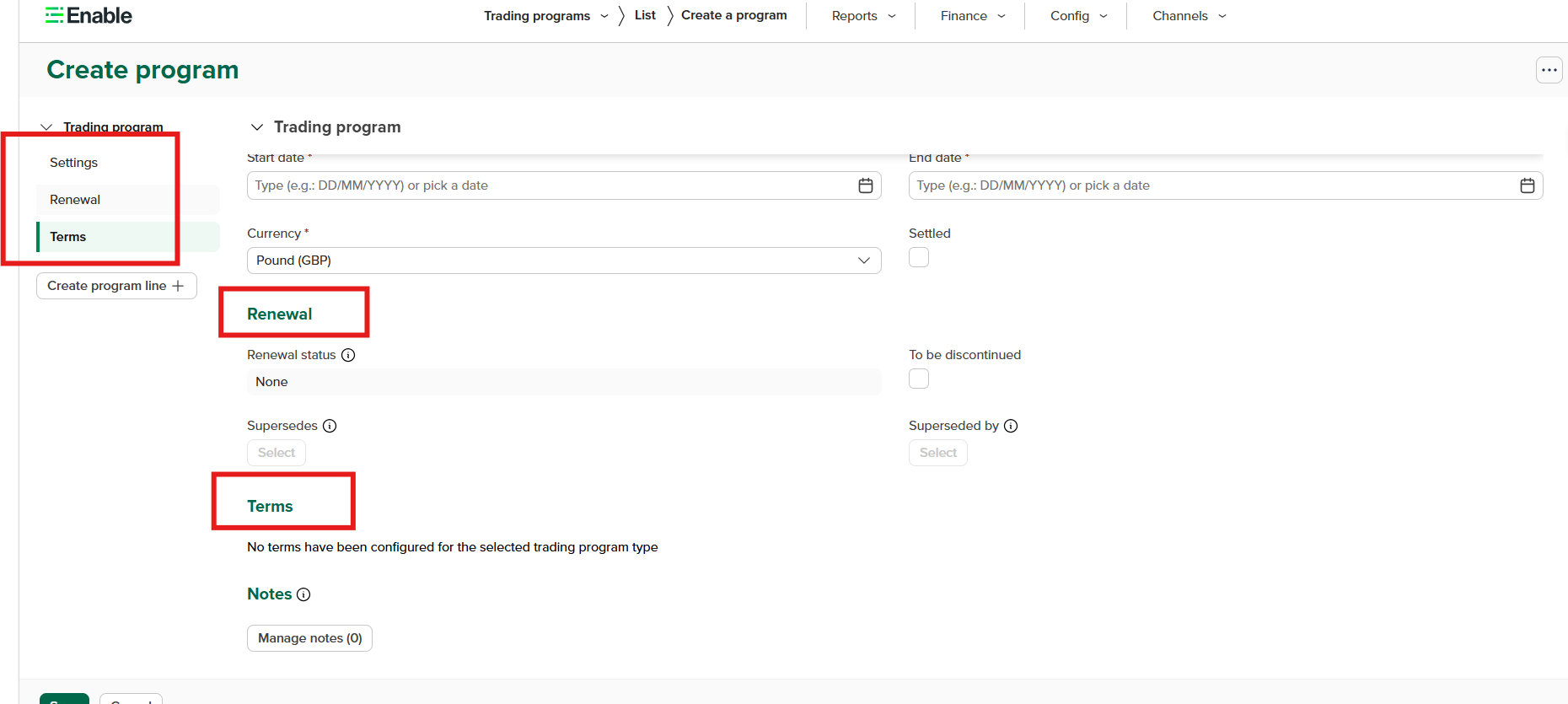Show Supersedes info tooltip
Viewport: 1568px width, 704px height.
coord(330,426)
